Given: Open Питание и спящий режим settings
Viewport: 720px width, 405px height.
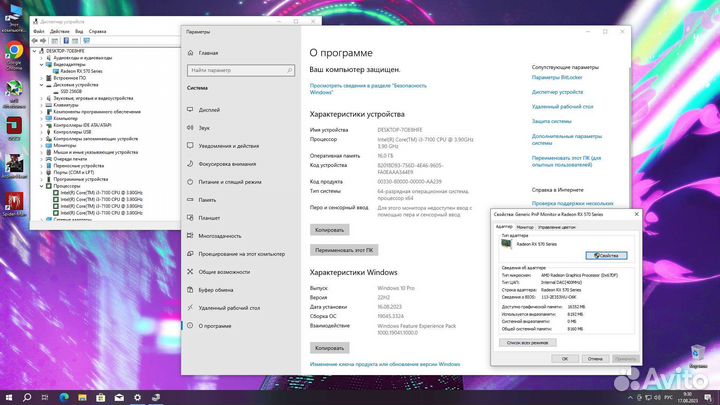Looking at the screenshot, I should [230, 182].
